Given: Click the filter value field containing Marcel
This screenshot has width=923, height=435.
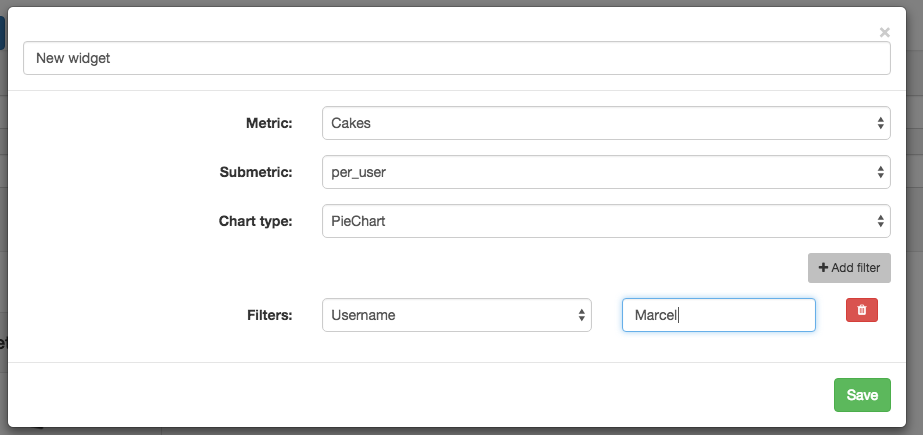Looking at the screenshot, I should [718, 315].
